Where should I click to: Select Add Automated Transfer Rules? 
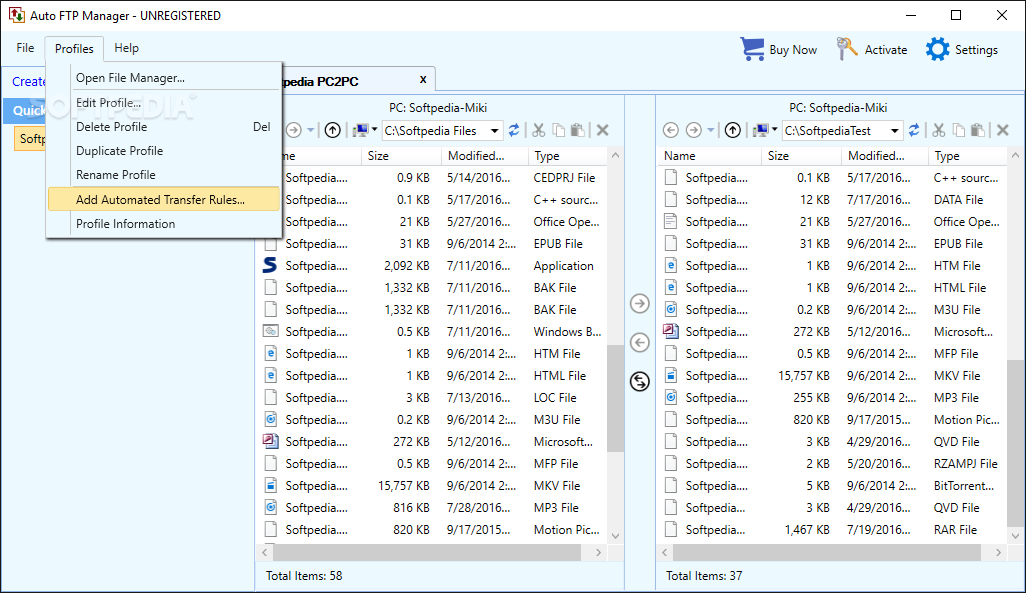click(164, 200)
